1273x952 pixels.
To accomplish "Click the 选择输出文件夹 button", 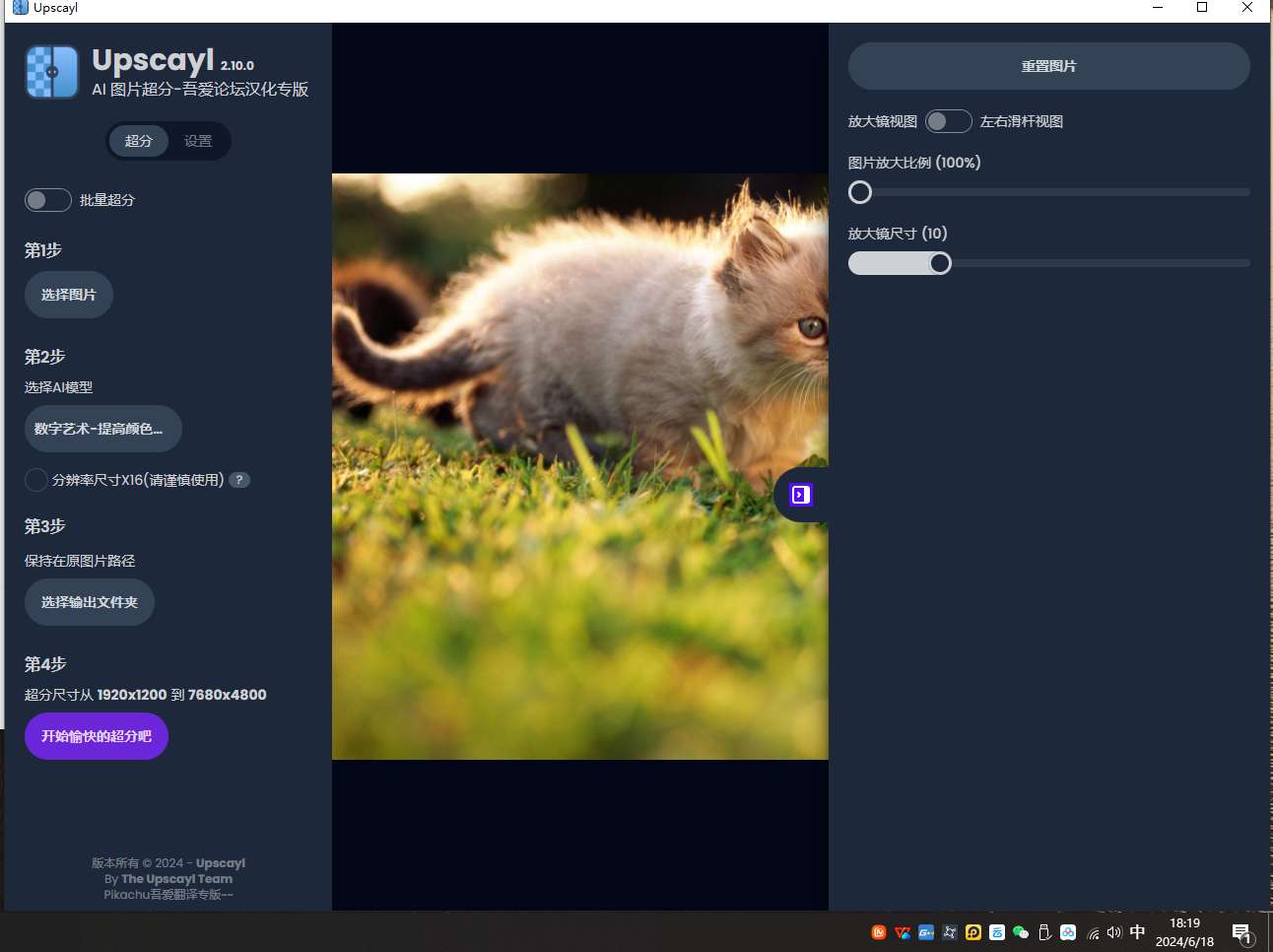I will click(x=90, y=602).
